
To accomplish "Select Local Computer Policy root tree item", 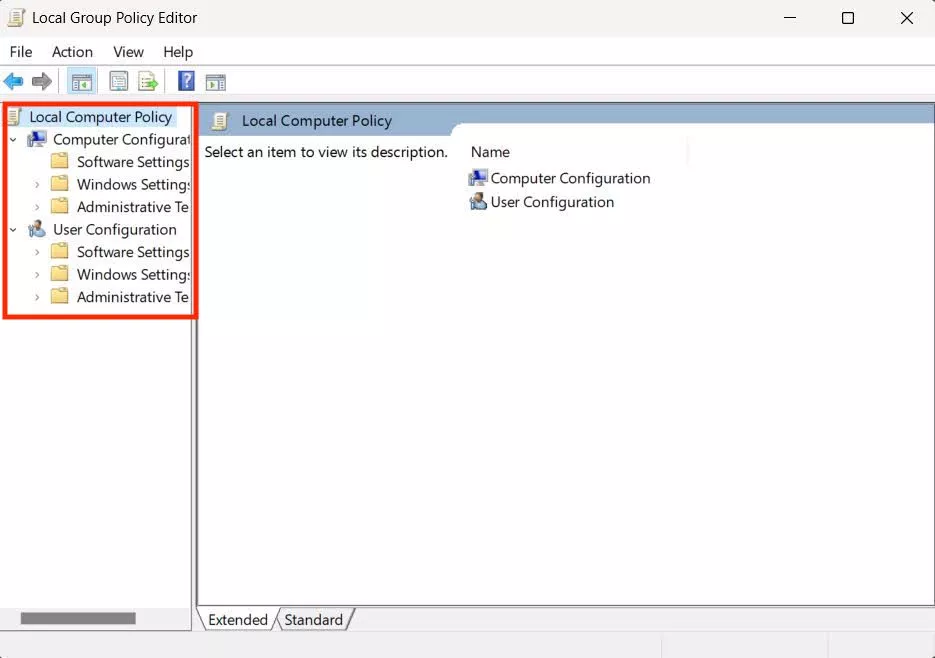I will click(101, 117).
